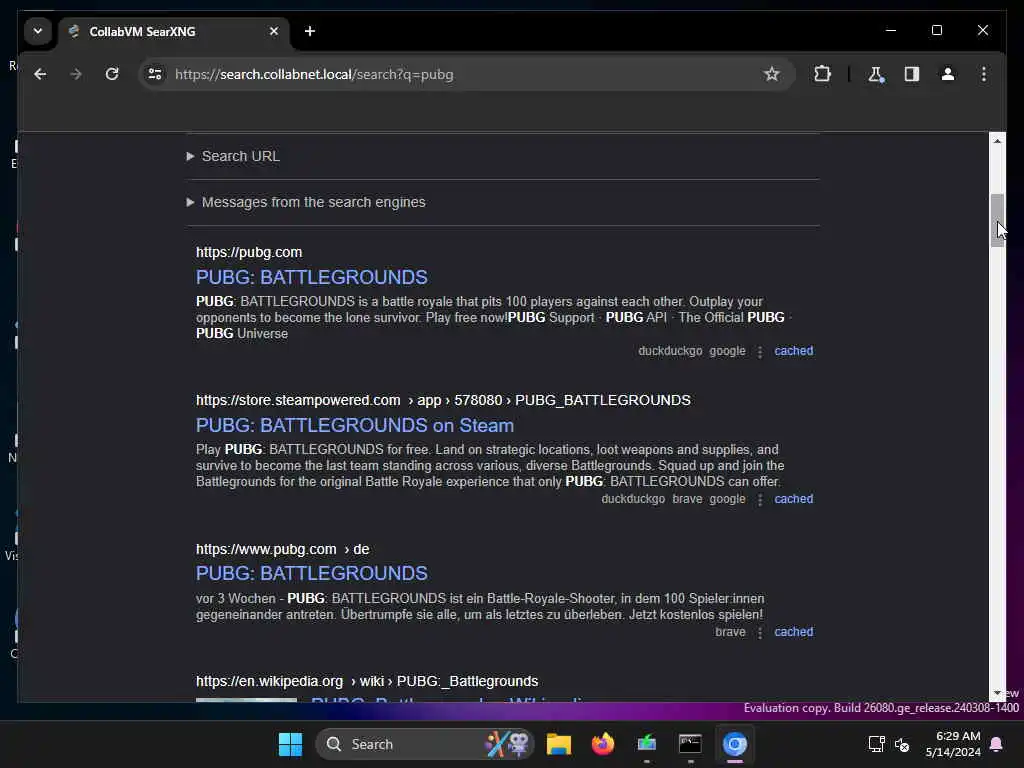Select the CollabVM SearXNG tab
The width and height of the screenshot is (1024, 768).
[x=174, y=32]
